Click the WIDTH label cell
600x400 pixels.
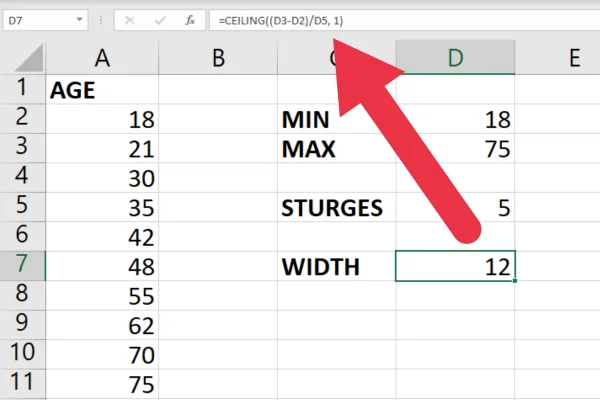click(x=337, y=266)
